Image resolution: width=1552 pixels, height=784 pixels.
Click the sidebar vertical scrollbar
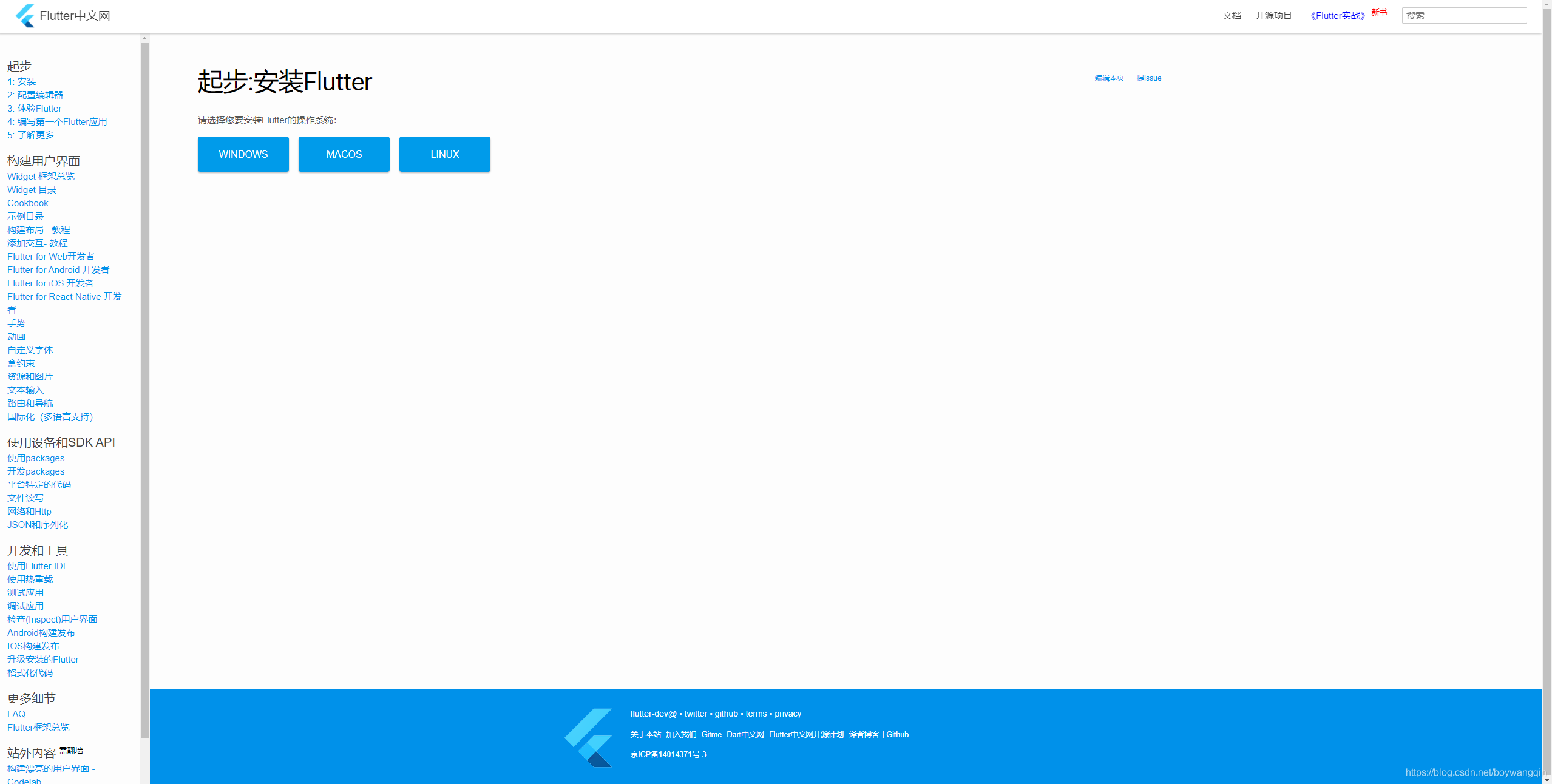click(x=144, y=391)
